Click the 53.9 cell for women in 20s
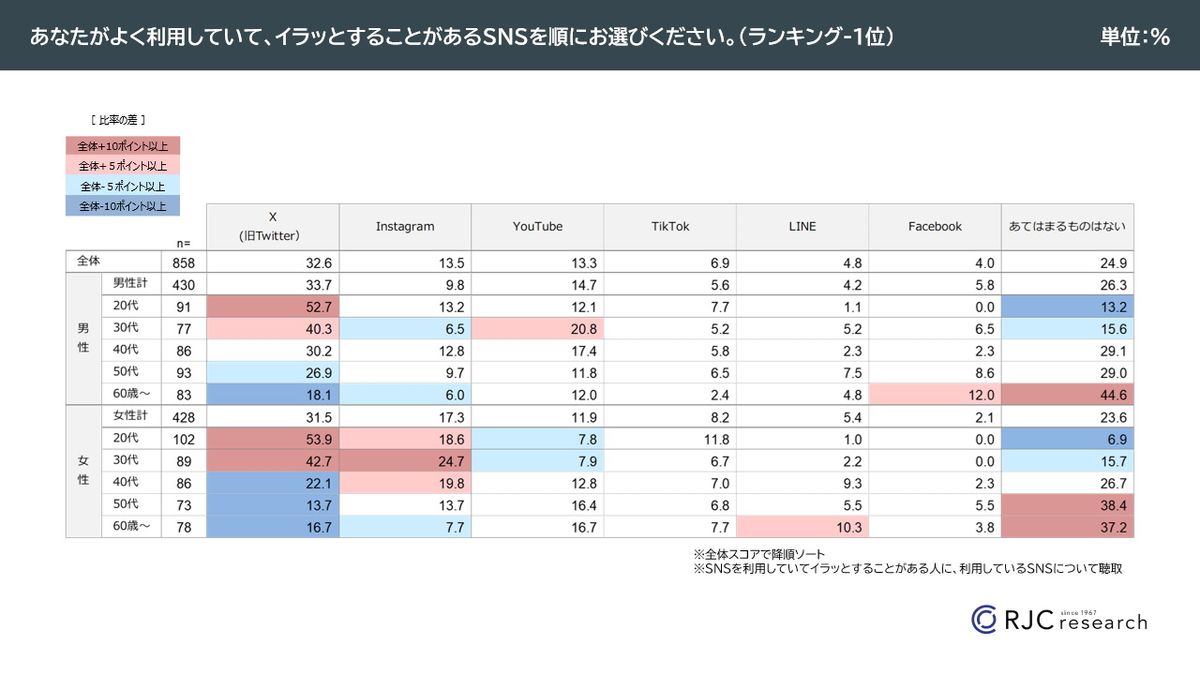 coord(272,439)
